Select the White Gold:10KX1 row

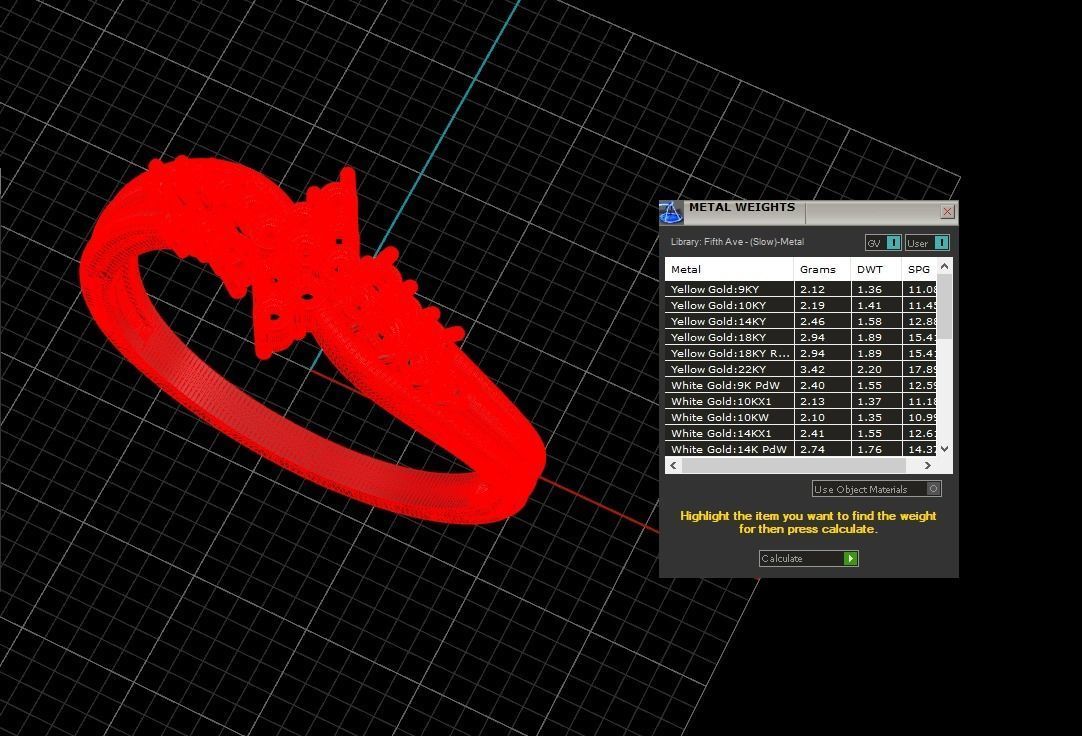pos(801,401)
